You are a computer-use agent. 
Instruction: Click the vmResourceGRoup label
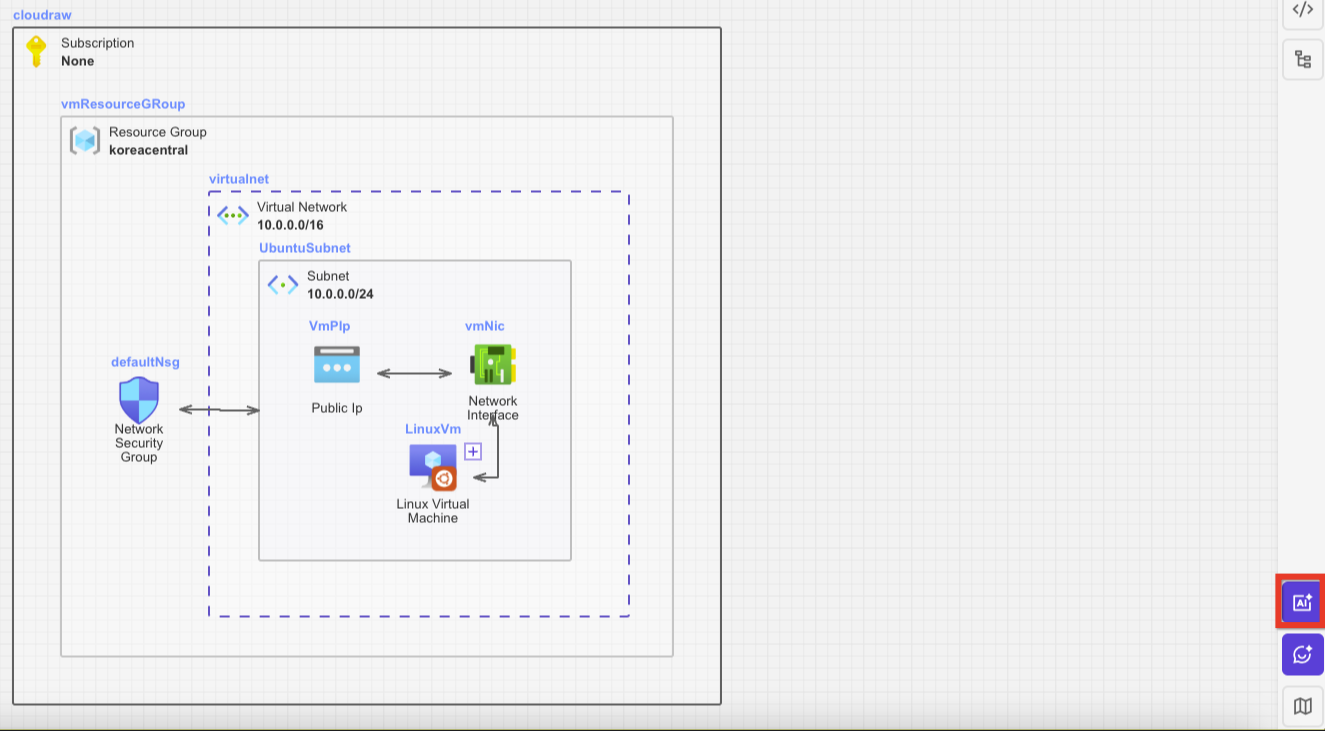[123, 104]
